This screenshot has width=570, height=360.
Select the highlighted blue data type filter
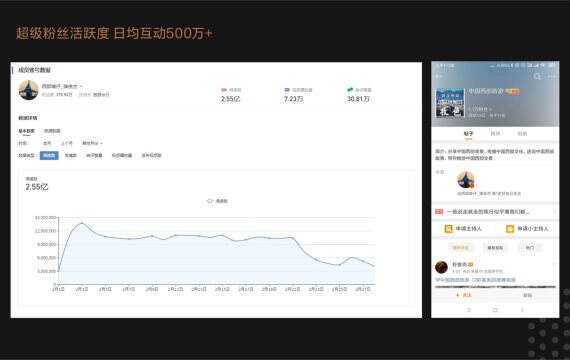tap(49, 155)
